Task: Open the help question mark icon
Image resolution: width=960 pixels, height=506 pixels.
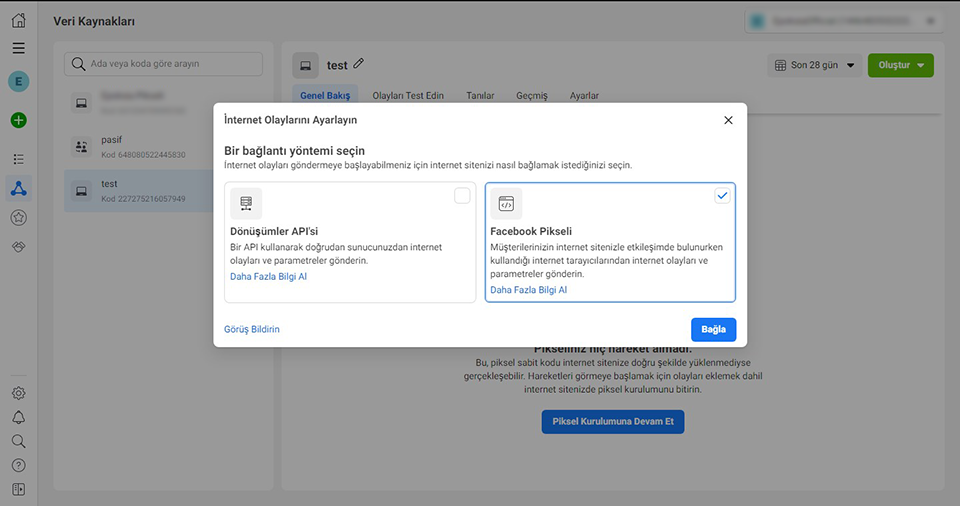Action: click(19, 466)
